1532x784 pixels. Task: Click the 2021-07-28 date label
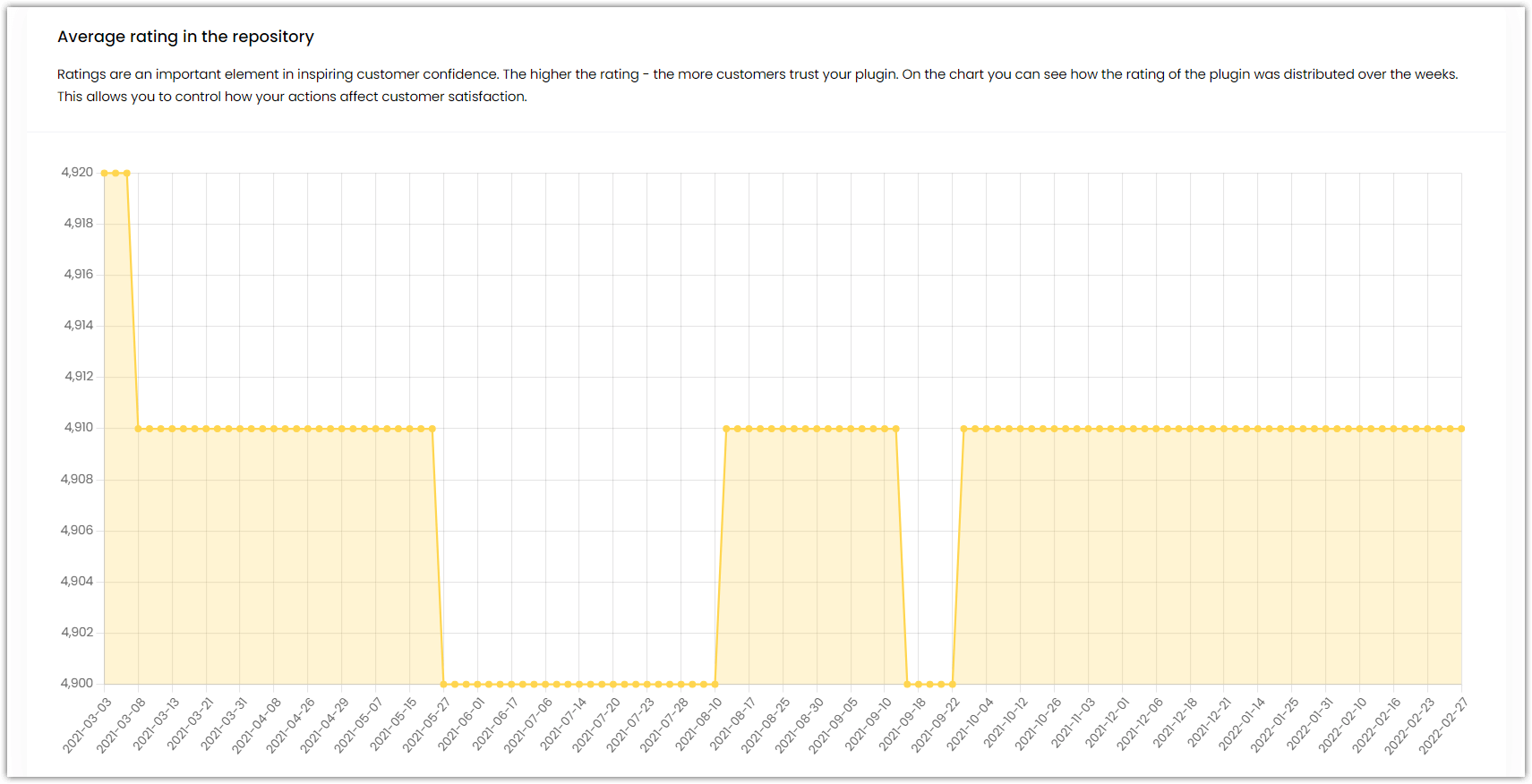pos(664,726)
